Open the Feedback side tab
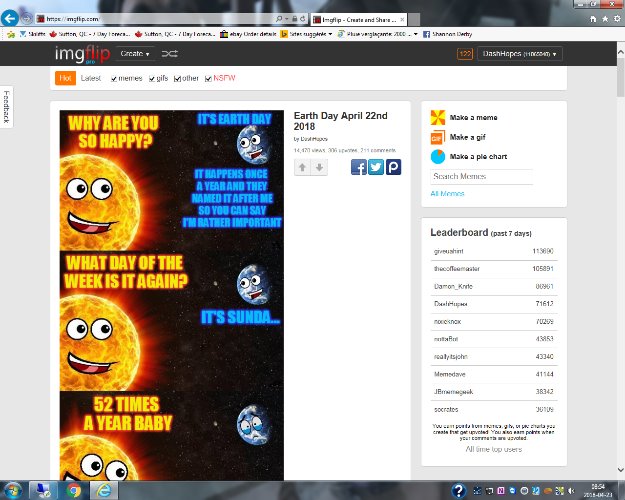Screen dimensions: 625x500 (6, 106)
